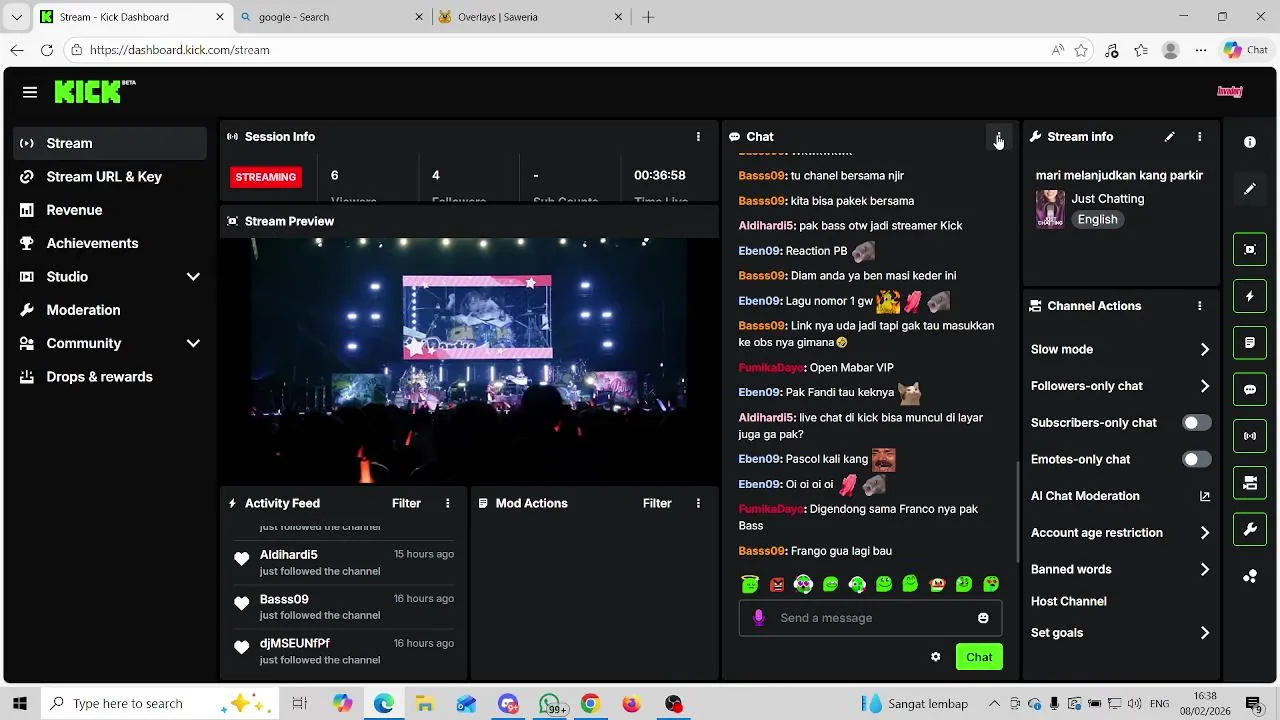This screenshot has width=1280, height=720.
Task: Open Stream info three-dot menu
Action: pyautogui.click(x=1199, y=137)
